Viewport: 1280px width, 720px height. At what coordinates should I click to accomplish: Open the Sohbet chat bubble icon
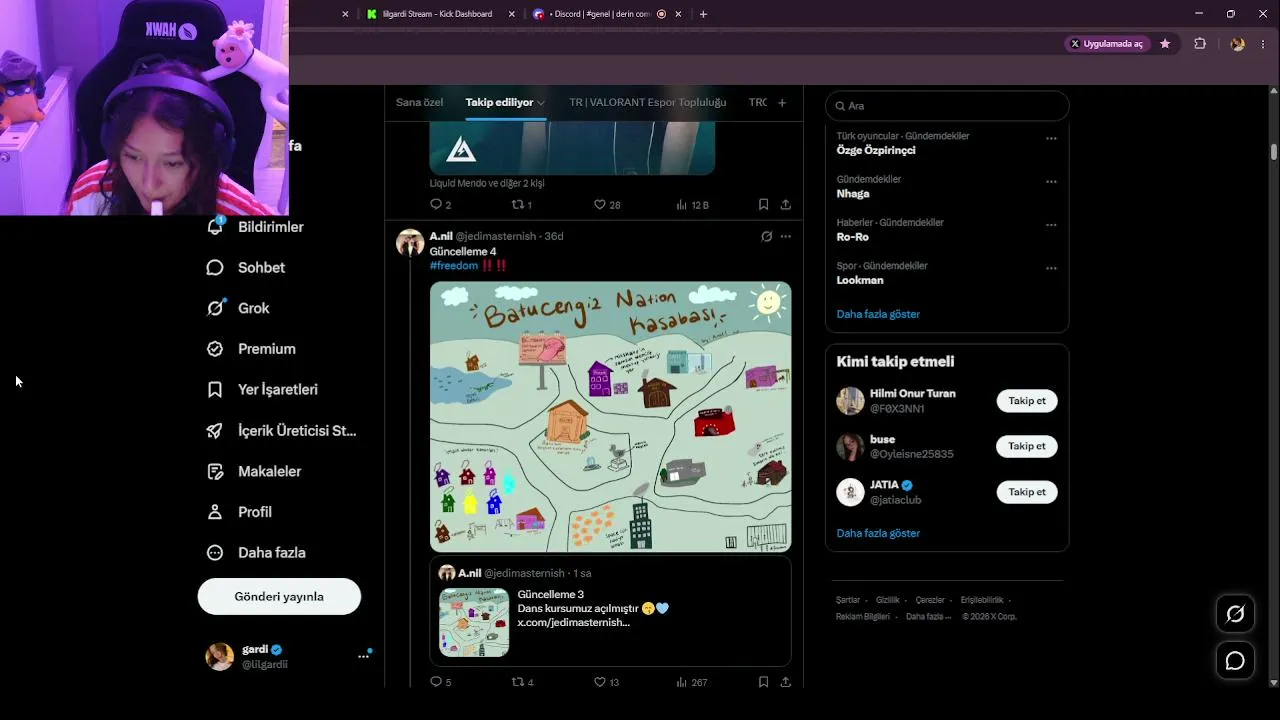[215, 268]
